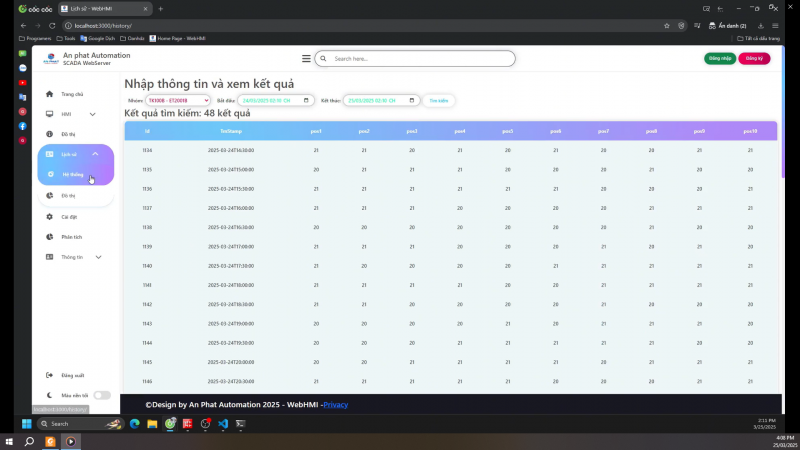Open the Home Page - WebHMI bookmark
Image resolution: width=800 pixels, height=450 pixels.
tap(178, 38)
